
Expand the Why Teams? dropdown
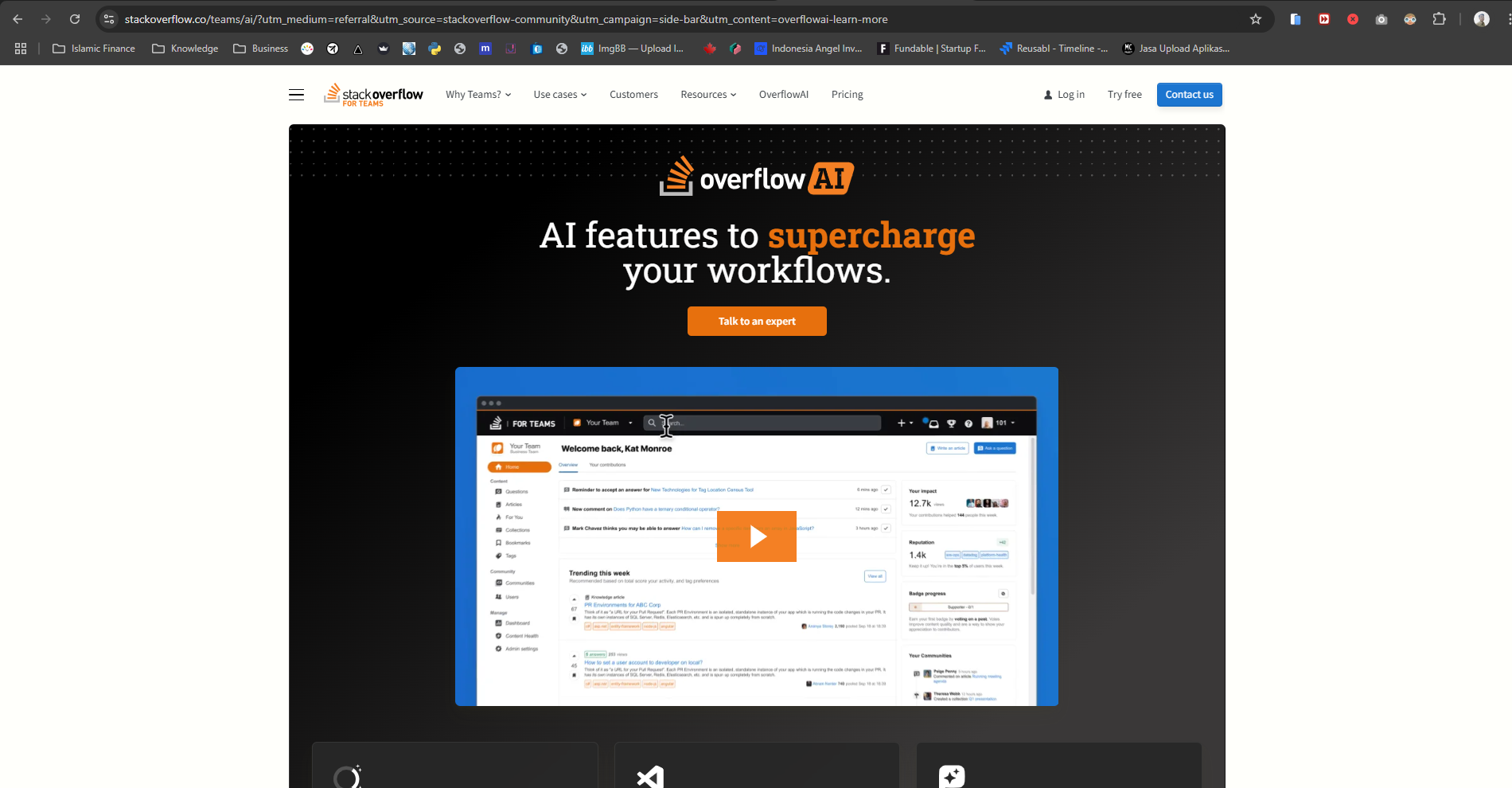(x=478, y=95)
